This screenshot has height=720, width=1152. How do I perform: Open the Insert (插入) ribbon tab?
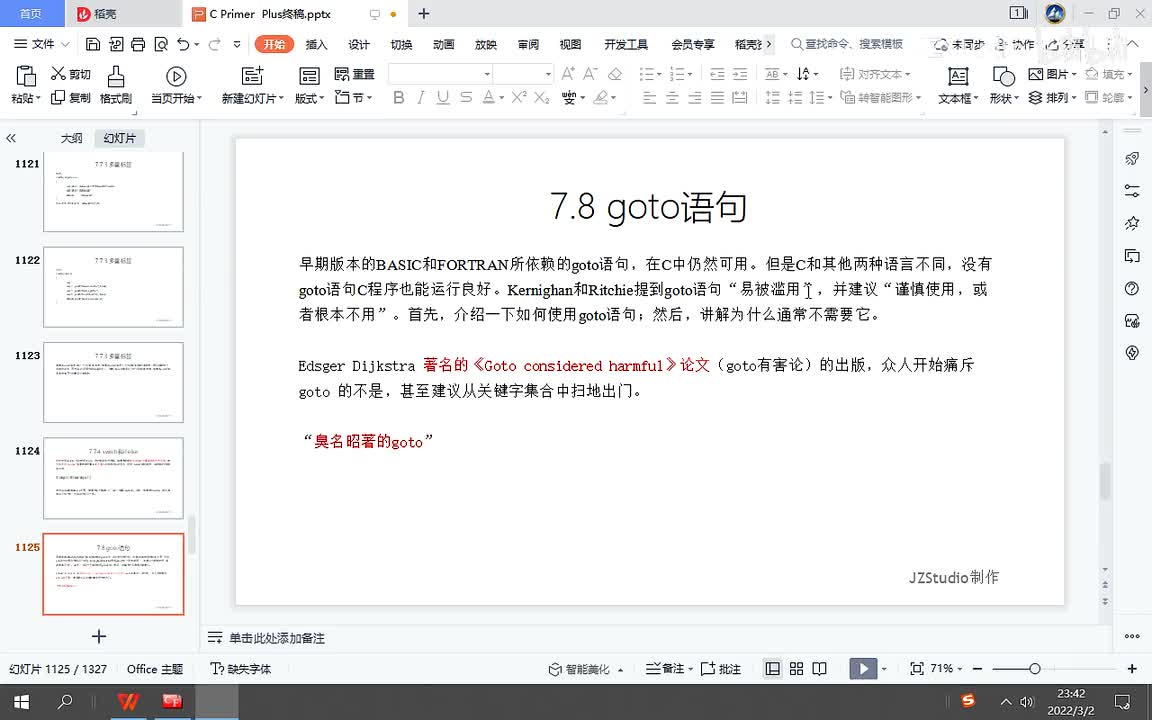pyautogui.click(x=316, y=44)
